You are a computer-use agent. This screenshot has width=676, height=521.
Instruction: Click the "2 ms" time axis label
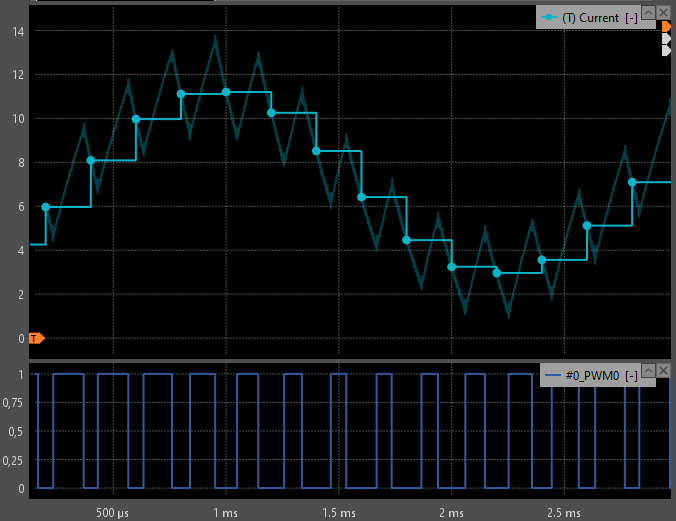451,513
